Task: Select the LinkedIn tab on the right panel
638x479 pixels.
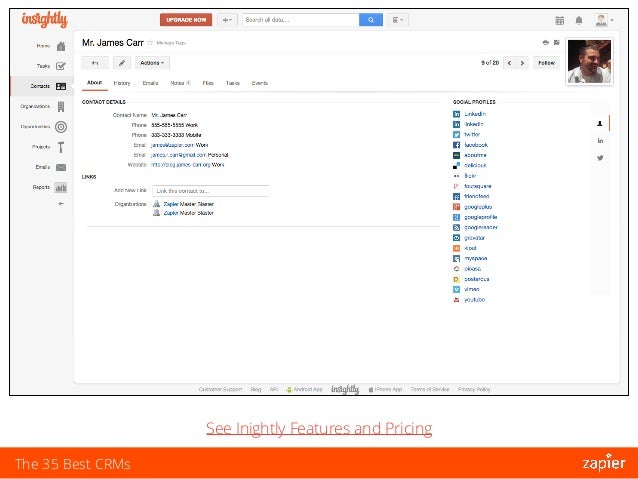Action: click(600, 141)
